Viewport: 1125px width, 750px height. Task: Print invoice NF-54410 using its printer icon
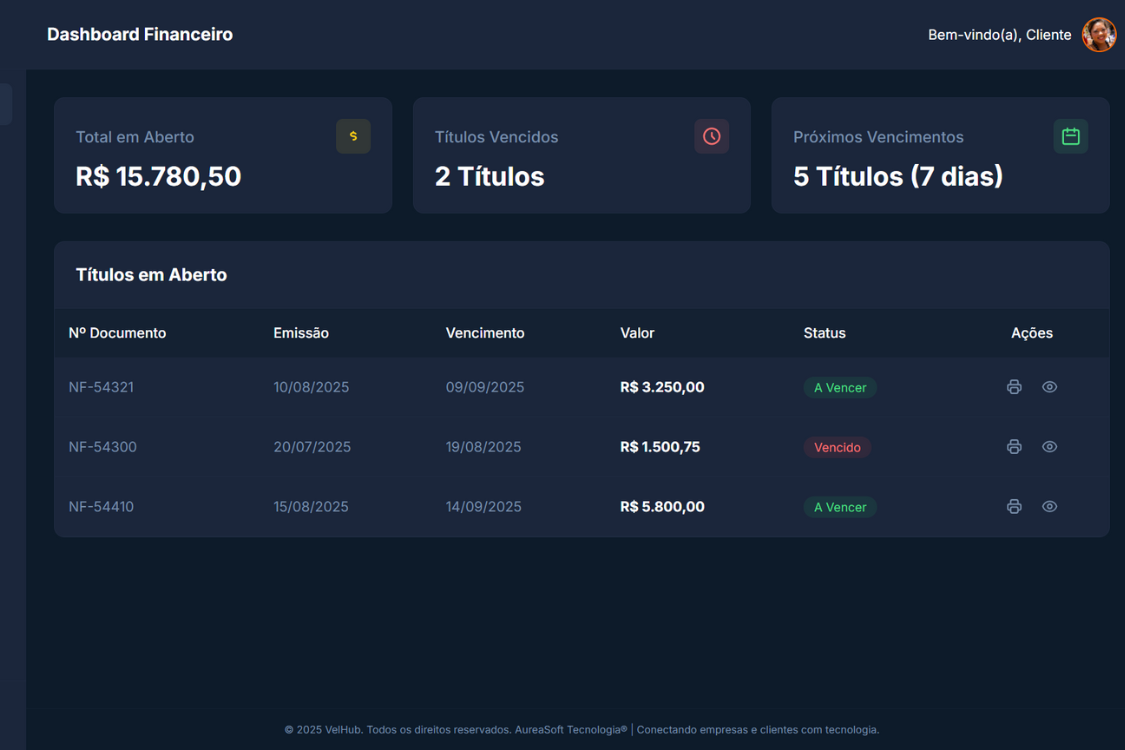point(1014,506)
